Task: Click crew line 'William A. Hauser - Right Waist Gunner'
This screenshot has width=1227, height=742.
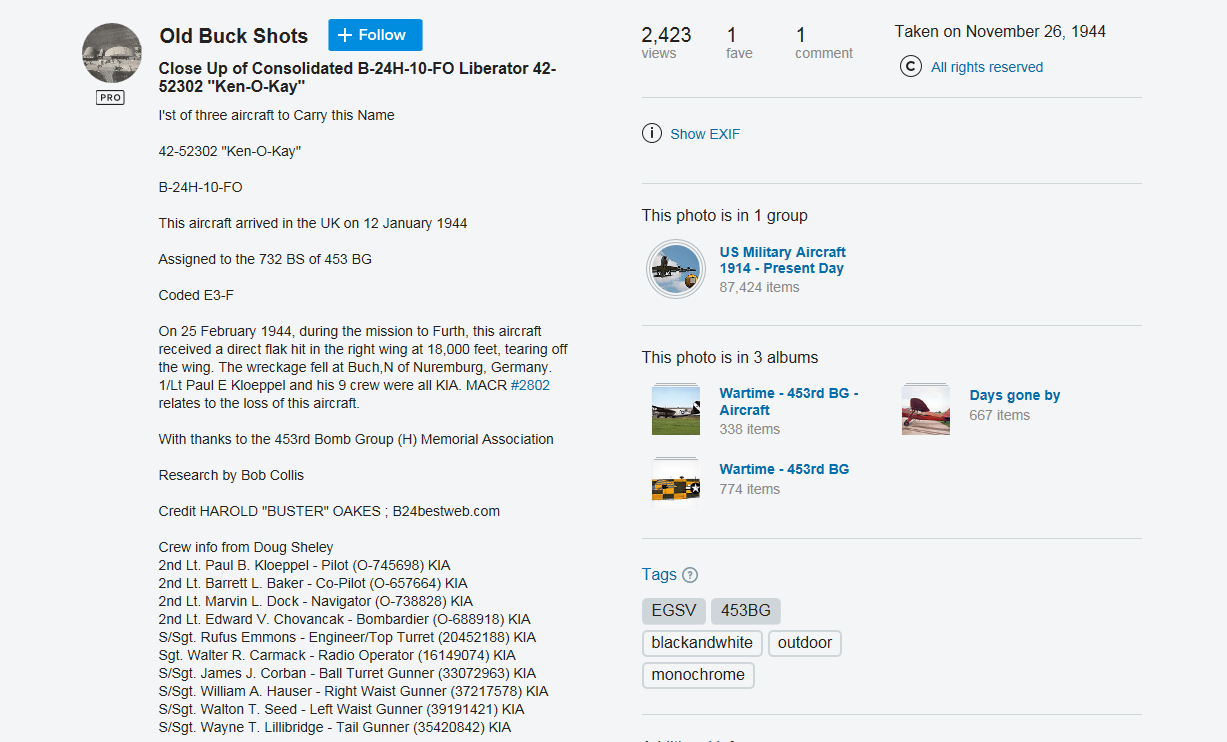Action: [x=353, y=691]
